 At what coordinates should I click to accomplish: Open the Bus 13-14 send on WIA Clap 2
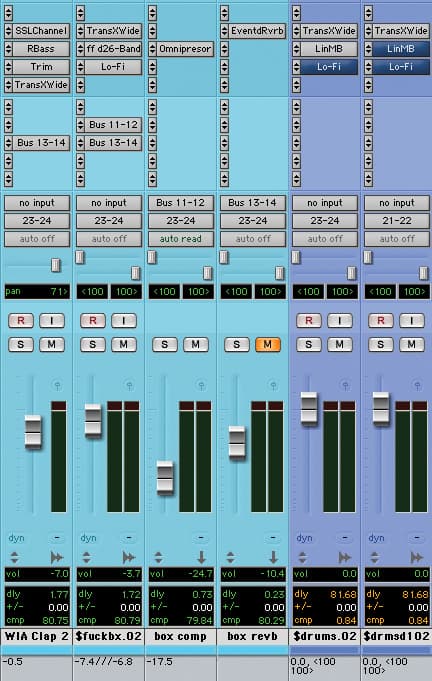[x=41, y=142]
